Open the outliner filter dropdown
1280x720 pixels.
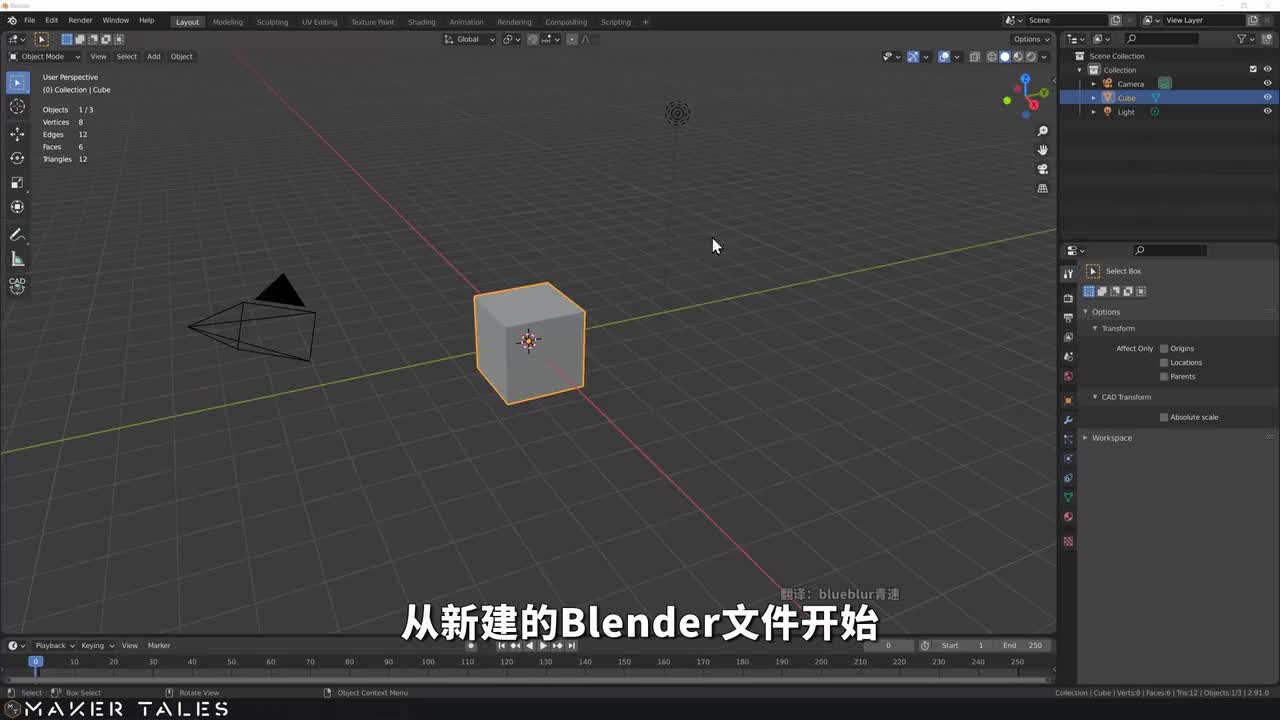tap(1245, 39)
